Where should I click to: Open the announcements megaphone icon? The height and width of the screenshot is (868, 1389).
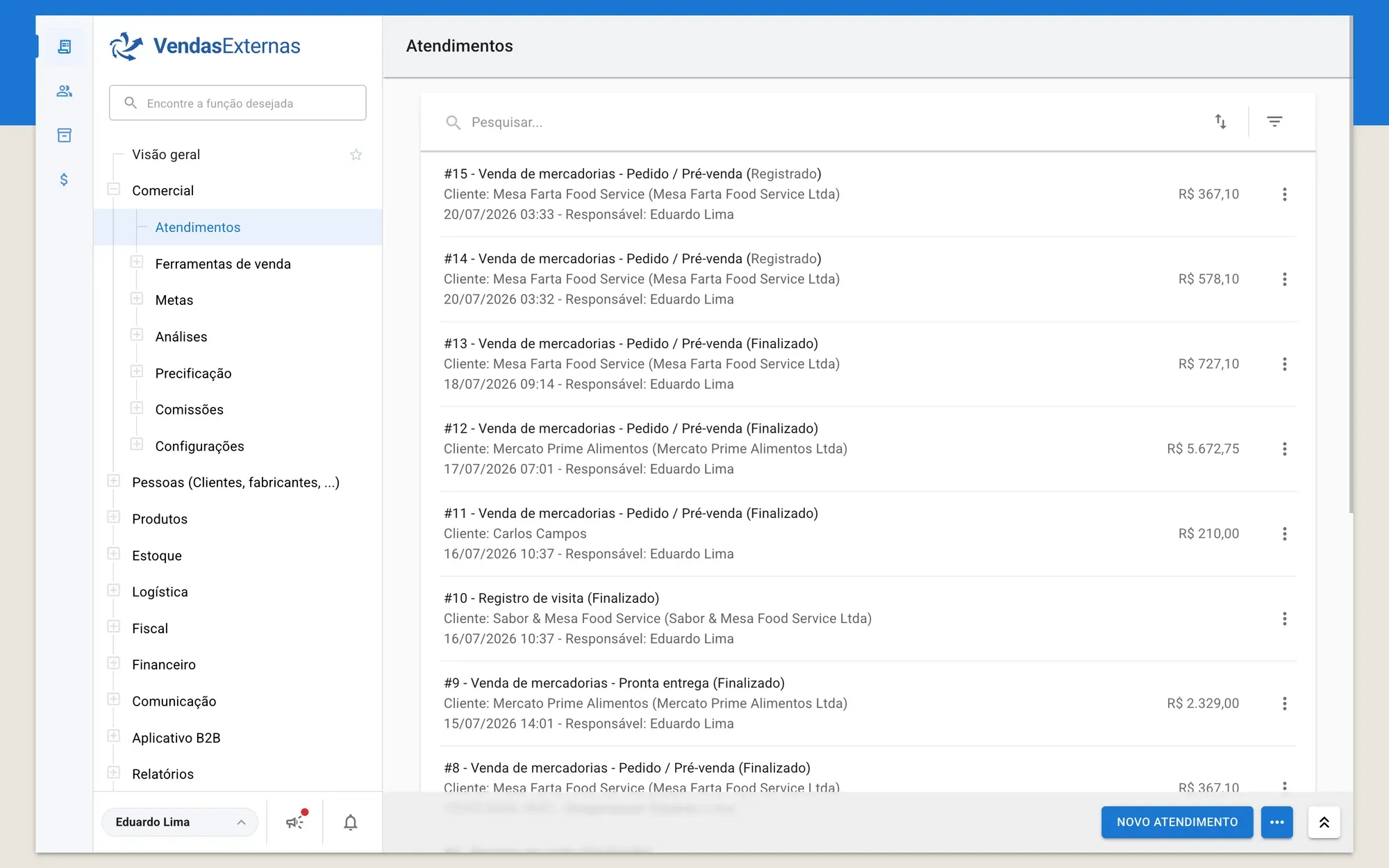coord(295,822)
